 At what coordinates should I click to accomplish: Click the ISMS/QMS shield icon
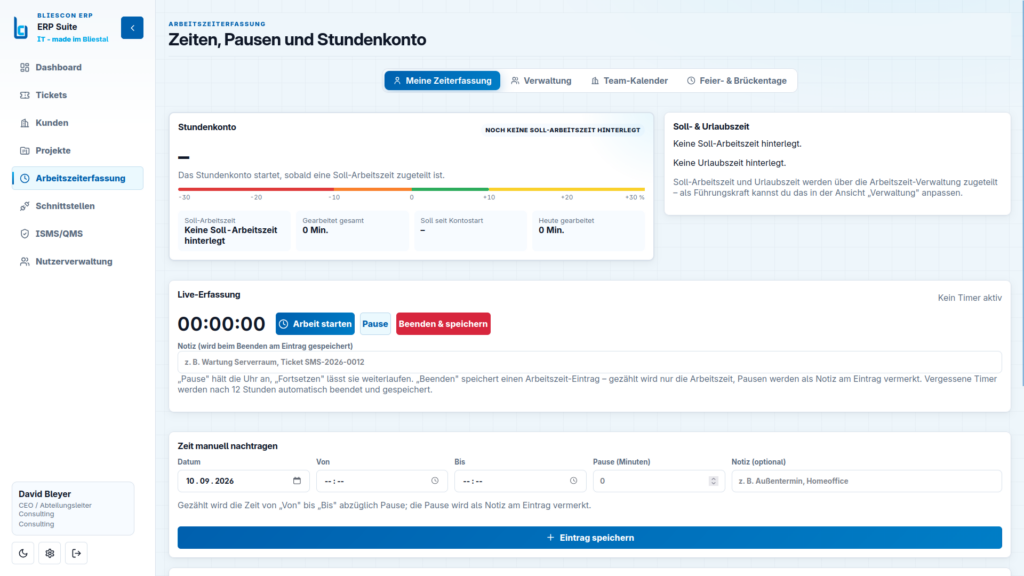click(x=25, y=234)
